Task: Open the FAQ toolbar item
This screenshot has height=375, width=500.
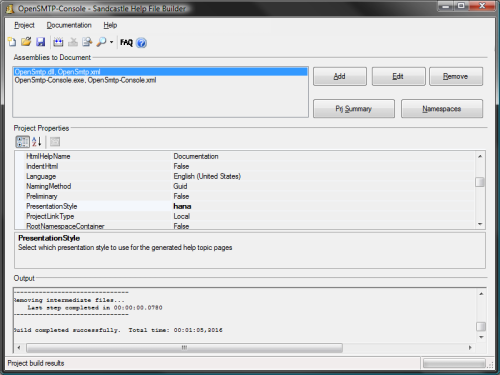Action: pyautogui.click(x=126, y=42)
